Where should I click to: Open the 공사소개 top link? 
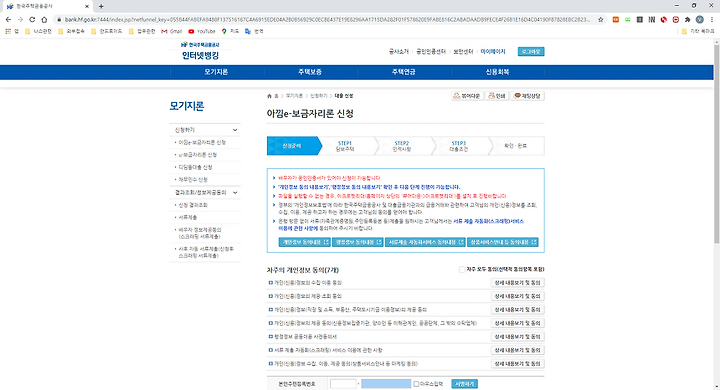pyautogui.click(x=399, y=51)
